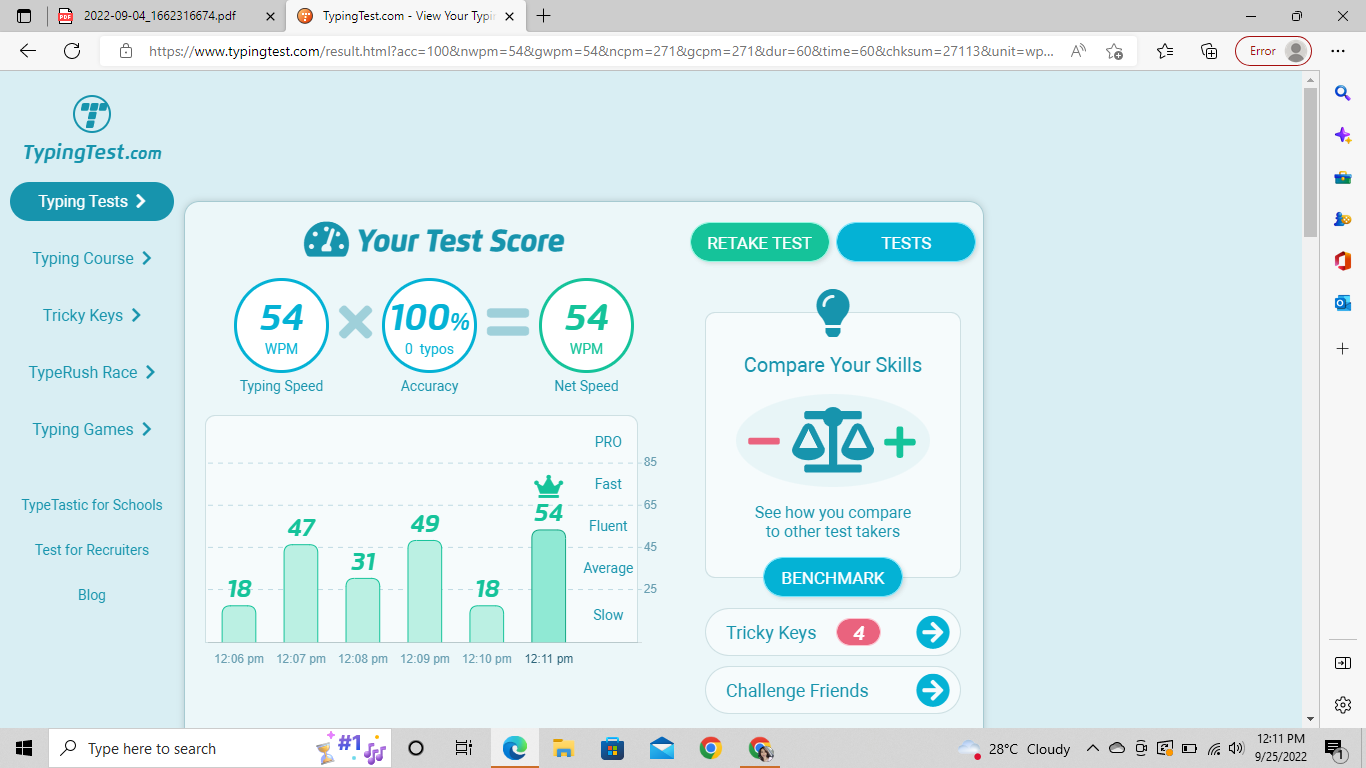
Task: Click the profile Error button
Action: tap(1273, 51)
